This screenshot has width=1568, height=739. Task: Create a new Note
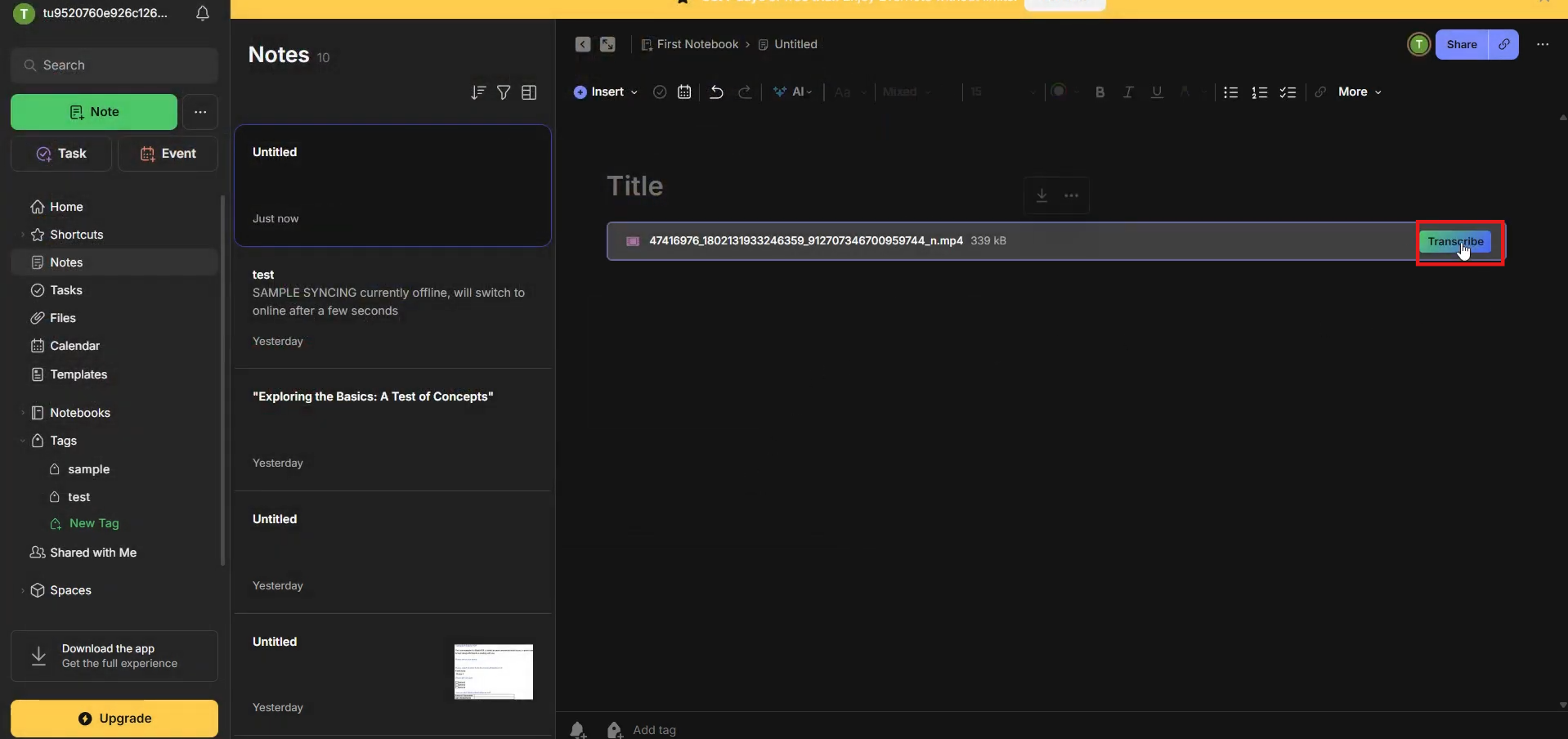coord(94,112)
